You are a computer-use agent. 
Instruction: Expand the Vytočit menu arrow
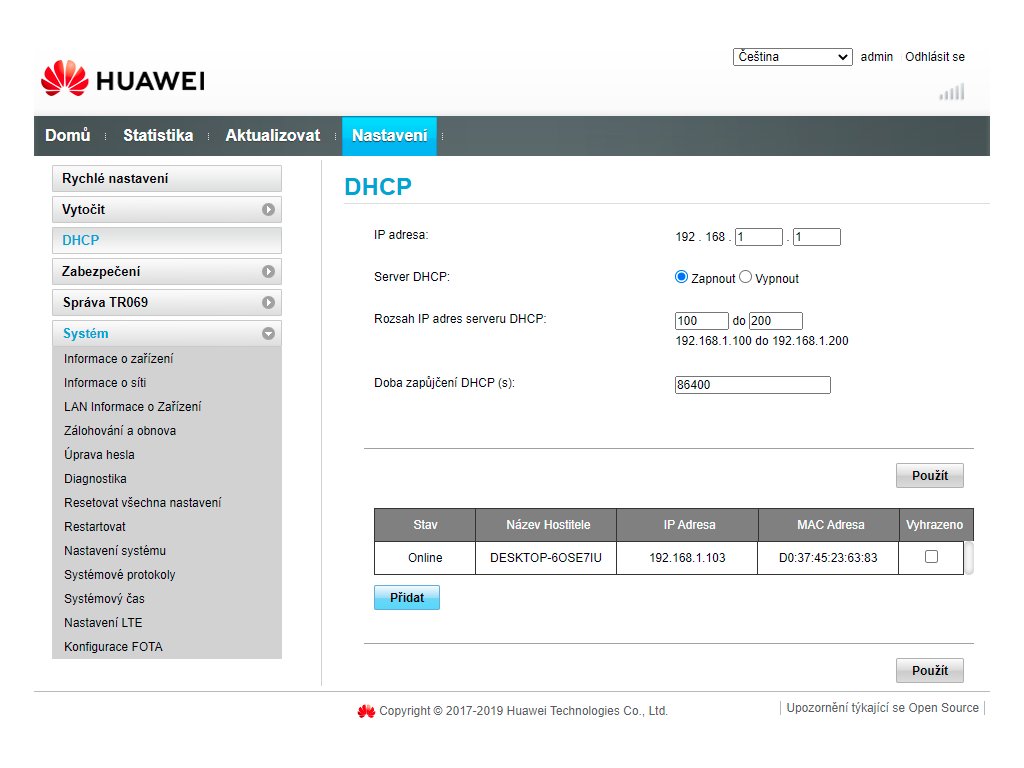point(268,210)
